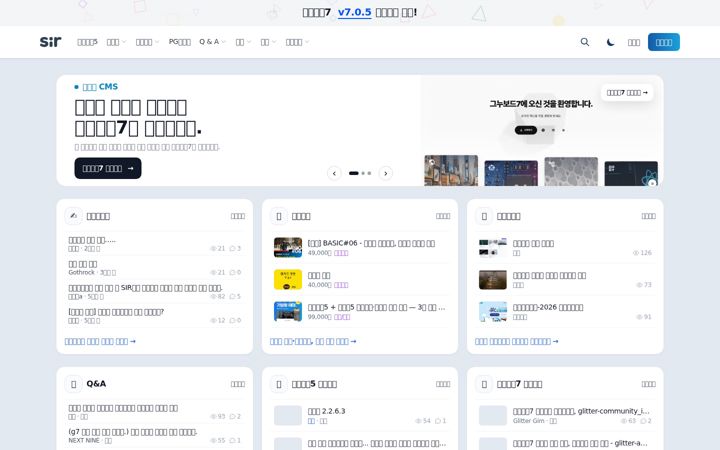Click the eye icon next to 126 views
The height and width of the screenshot is (450, 720).
(x=636, y=253)
